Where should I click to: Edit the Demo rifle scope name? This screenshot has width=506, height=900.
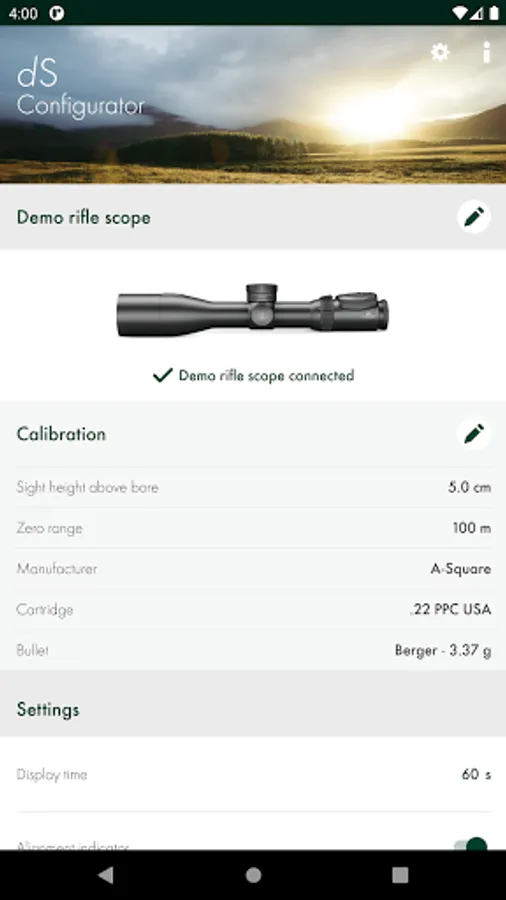point(474,217)
